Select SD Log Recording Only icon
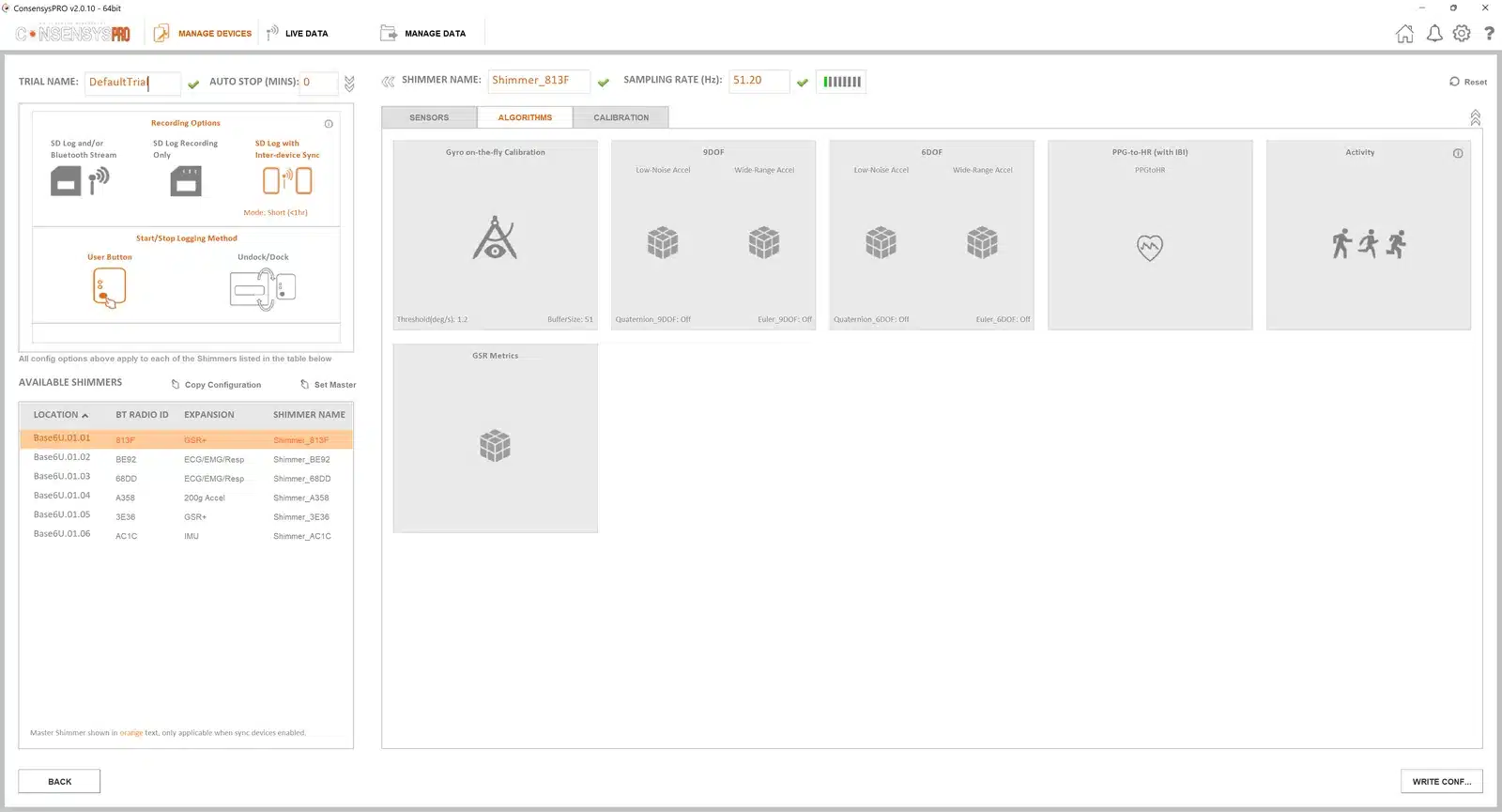Viewport: 1502px width, 812px height. coord(186,180)
